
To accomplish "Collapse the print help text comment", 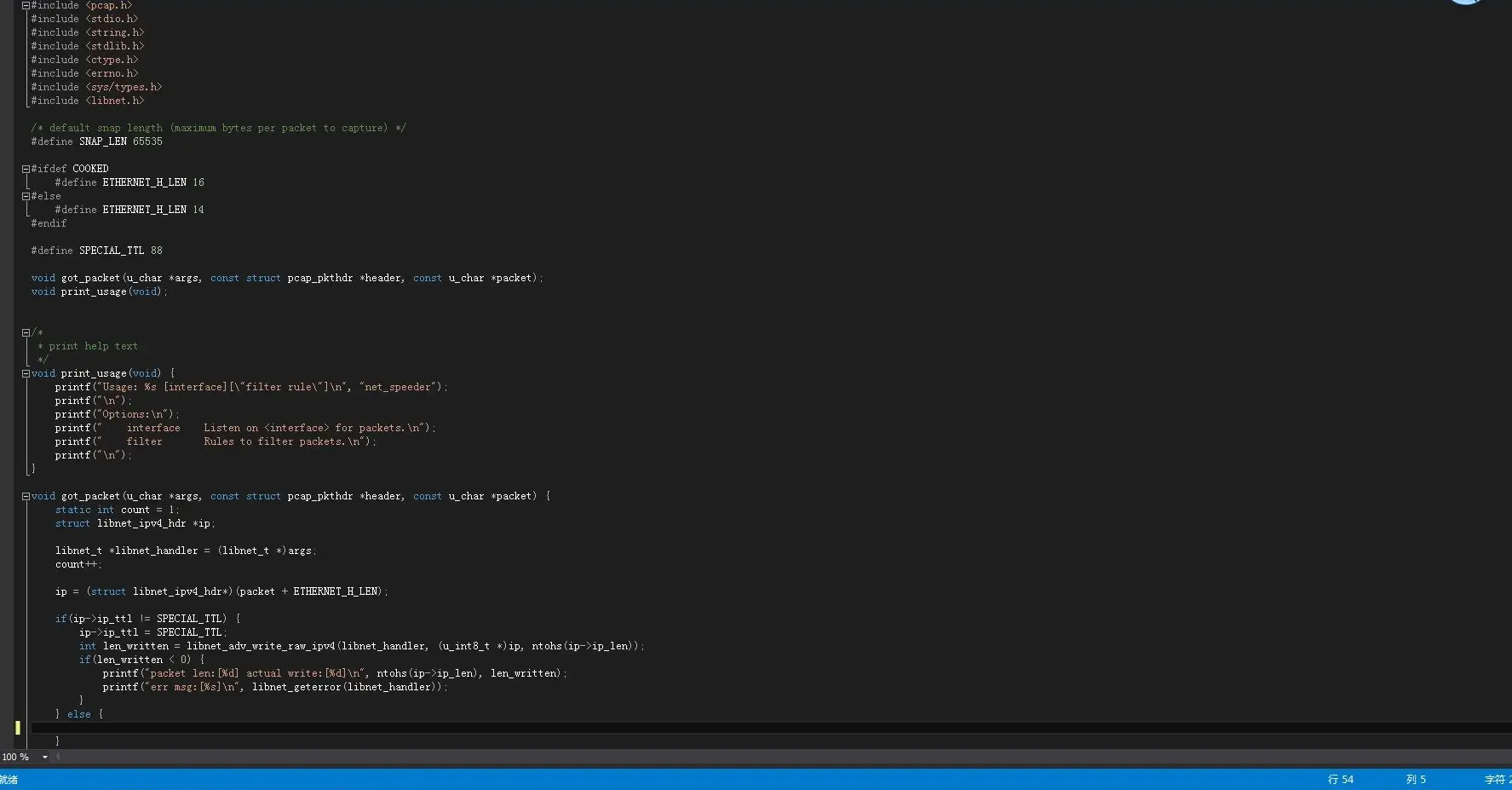I will coord(26,332).
